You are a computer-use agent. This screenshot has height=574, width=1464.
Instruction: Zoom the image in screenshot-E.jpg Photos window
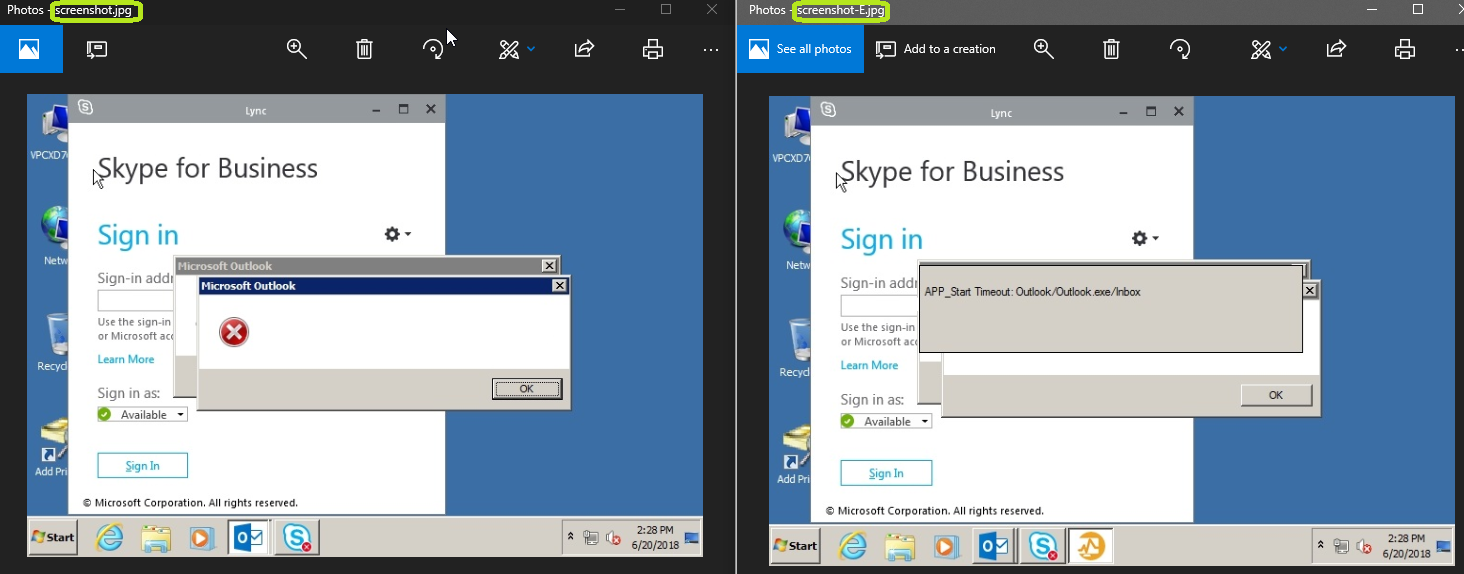click(x=1044, y=49)
